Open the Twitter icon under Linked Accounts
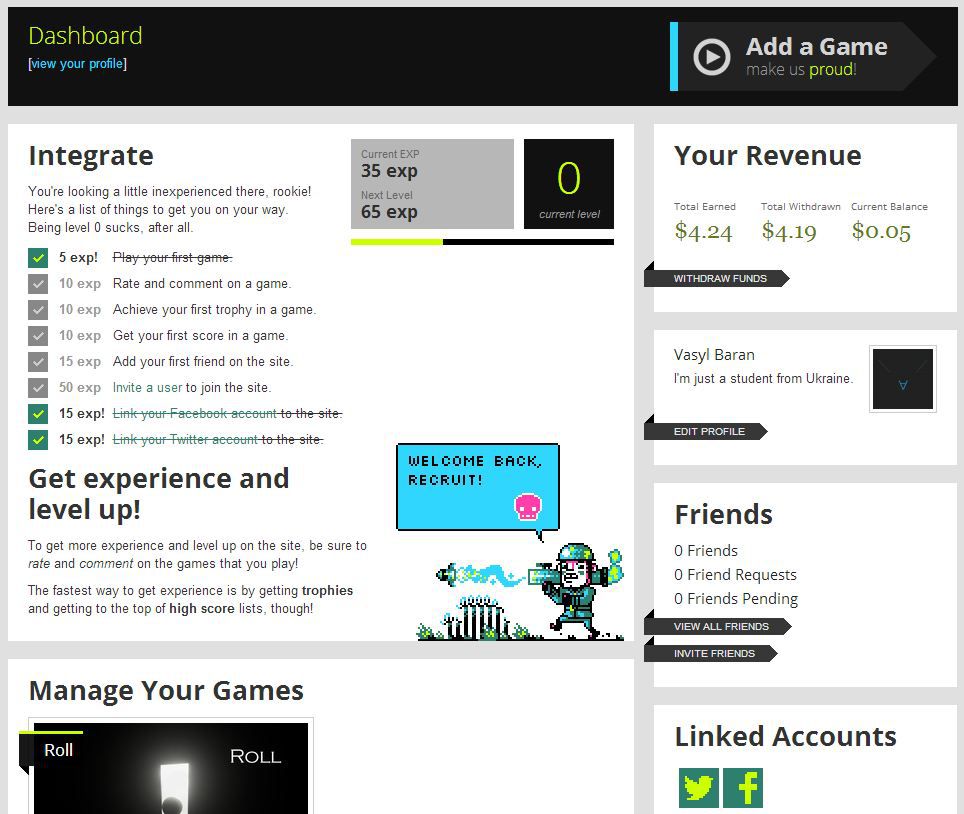Image resolution: width=964 pixels, height=814 pixels. [x=698, y=787]
